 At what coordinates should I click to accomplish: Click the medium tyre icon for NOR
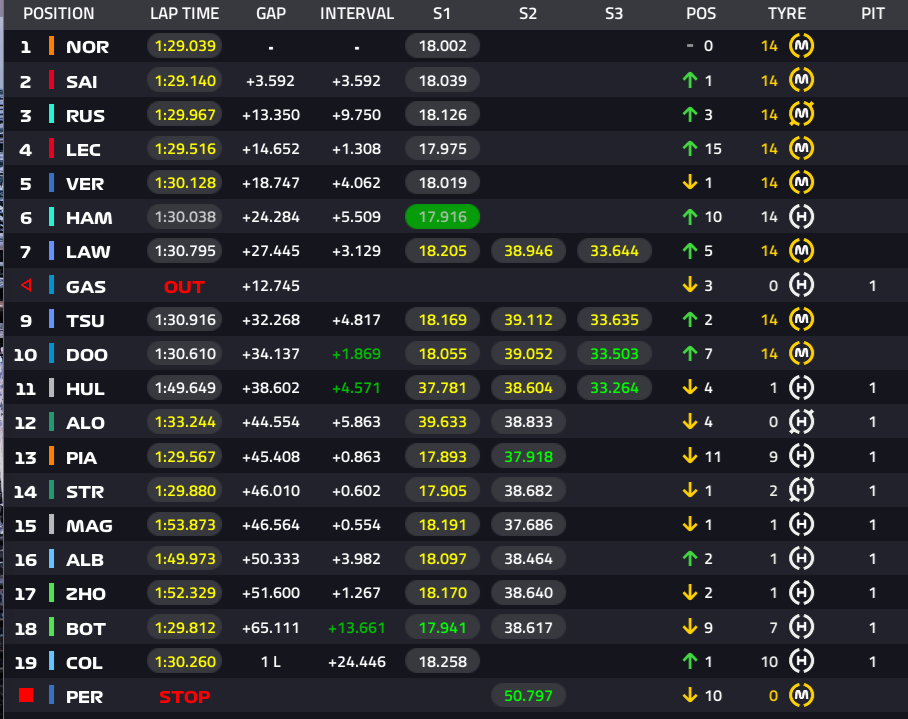(x=801, y=46)
